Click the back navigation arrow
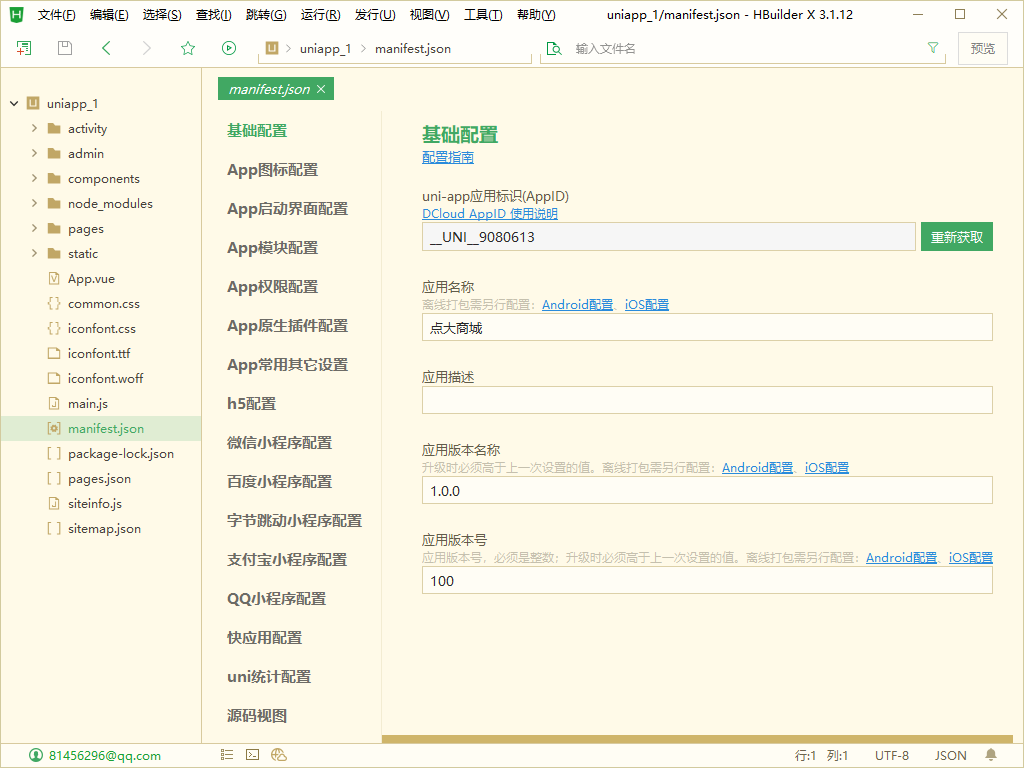Screen dimensions: 1024x768 pyautogui.click(x=107, y=48)
